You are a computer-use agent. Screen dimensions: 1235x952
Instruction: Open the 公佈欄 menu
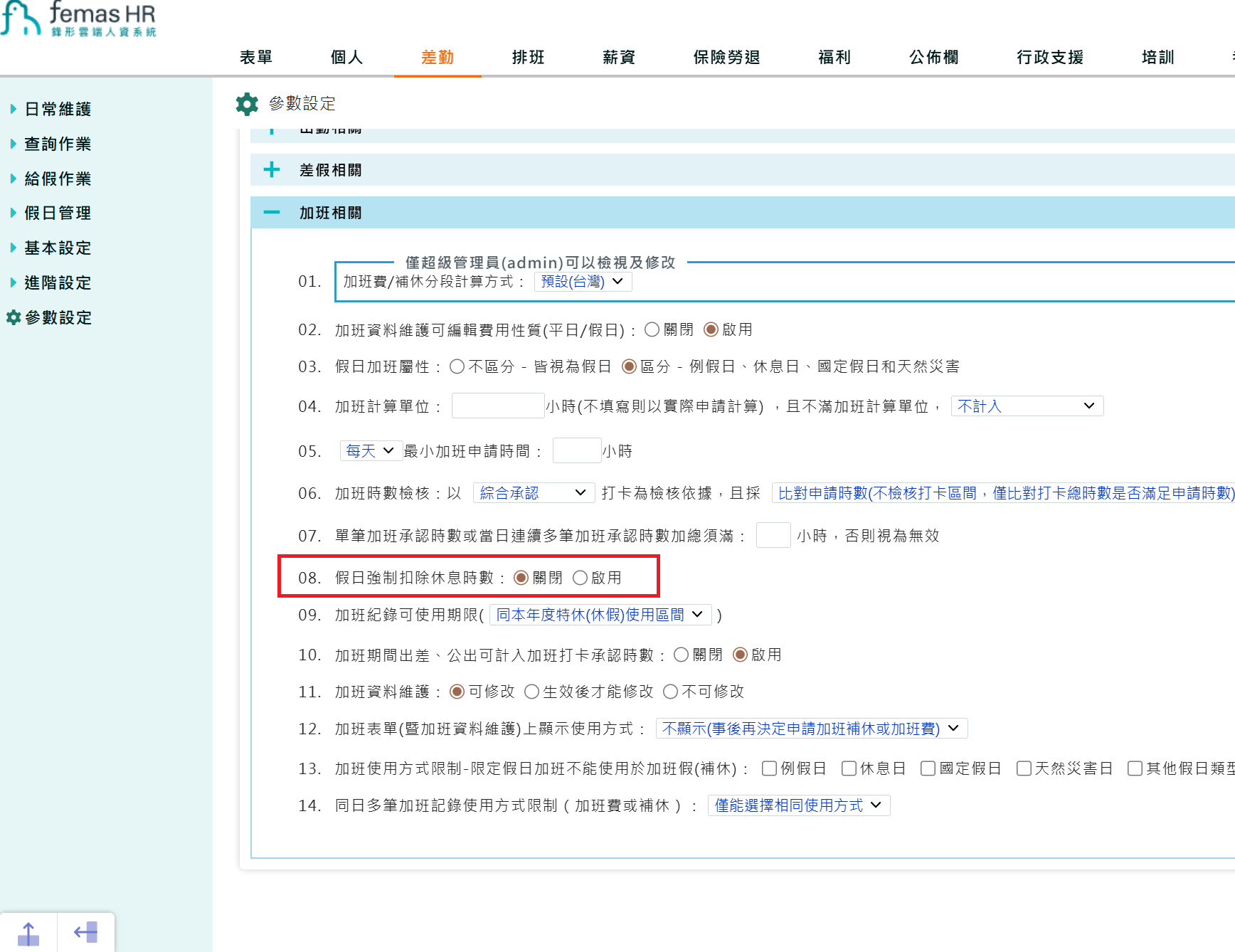tap(934, 57)
